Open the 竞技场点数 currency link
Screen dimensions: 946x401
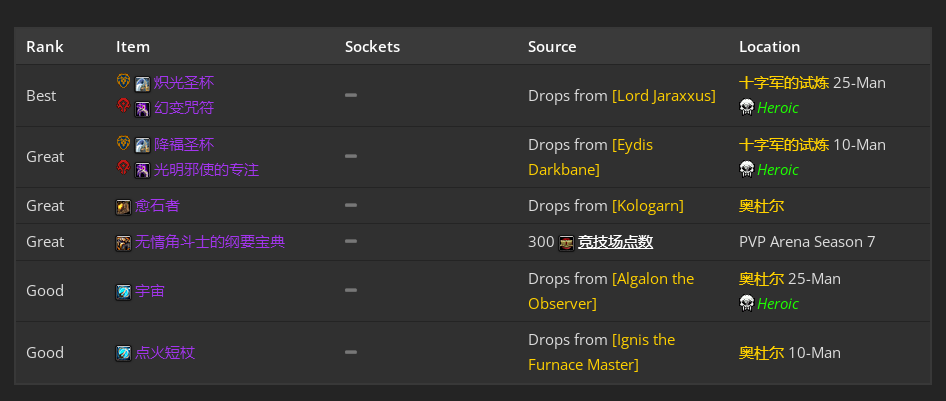tap(615, 242)
